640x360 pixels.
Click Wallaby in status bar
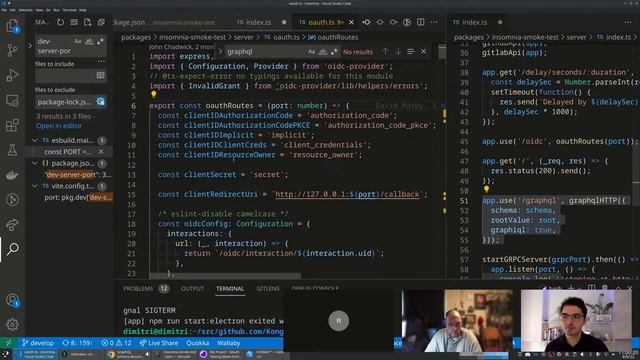tap(229, 343)
